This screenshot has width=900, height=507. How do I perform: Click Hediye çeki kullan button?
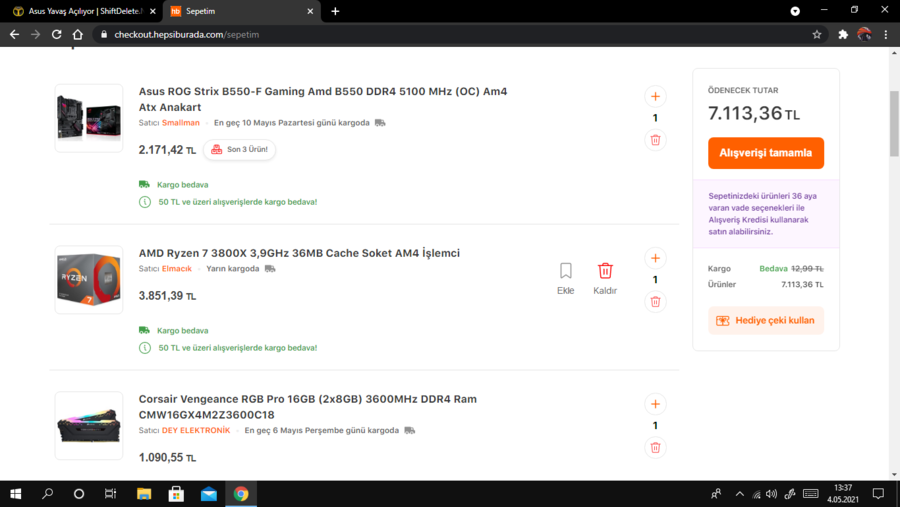coord(766,320)
